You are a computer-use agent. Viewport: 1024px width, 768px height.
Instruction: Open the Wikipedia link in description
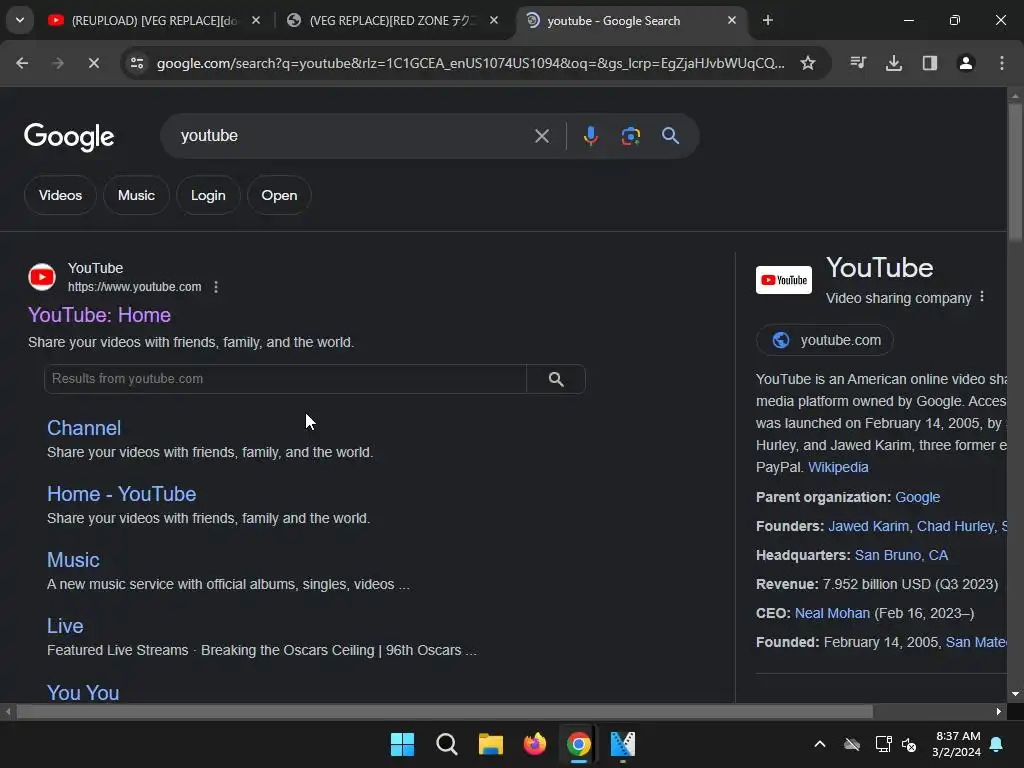(838, 468)
